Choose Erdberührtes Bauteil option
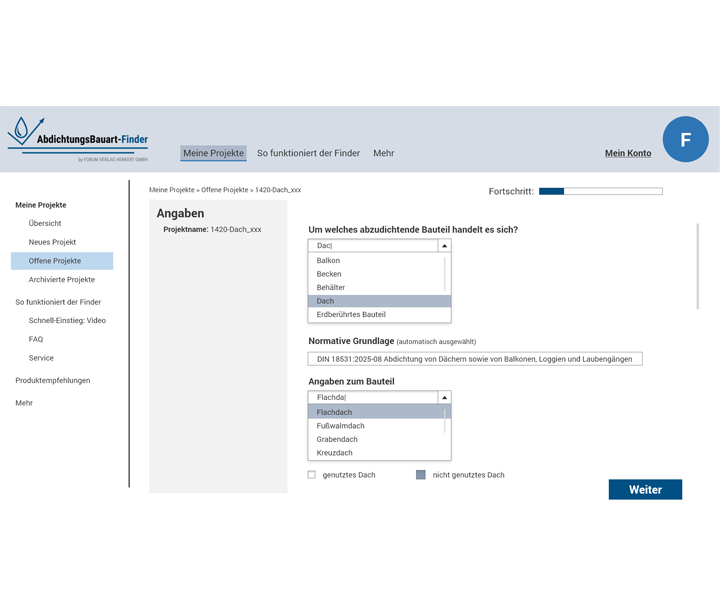 (x=350, y=315)
